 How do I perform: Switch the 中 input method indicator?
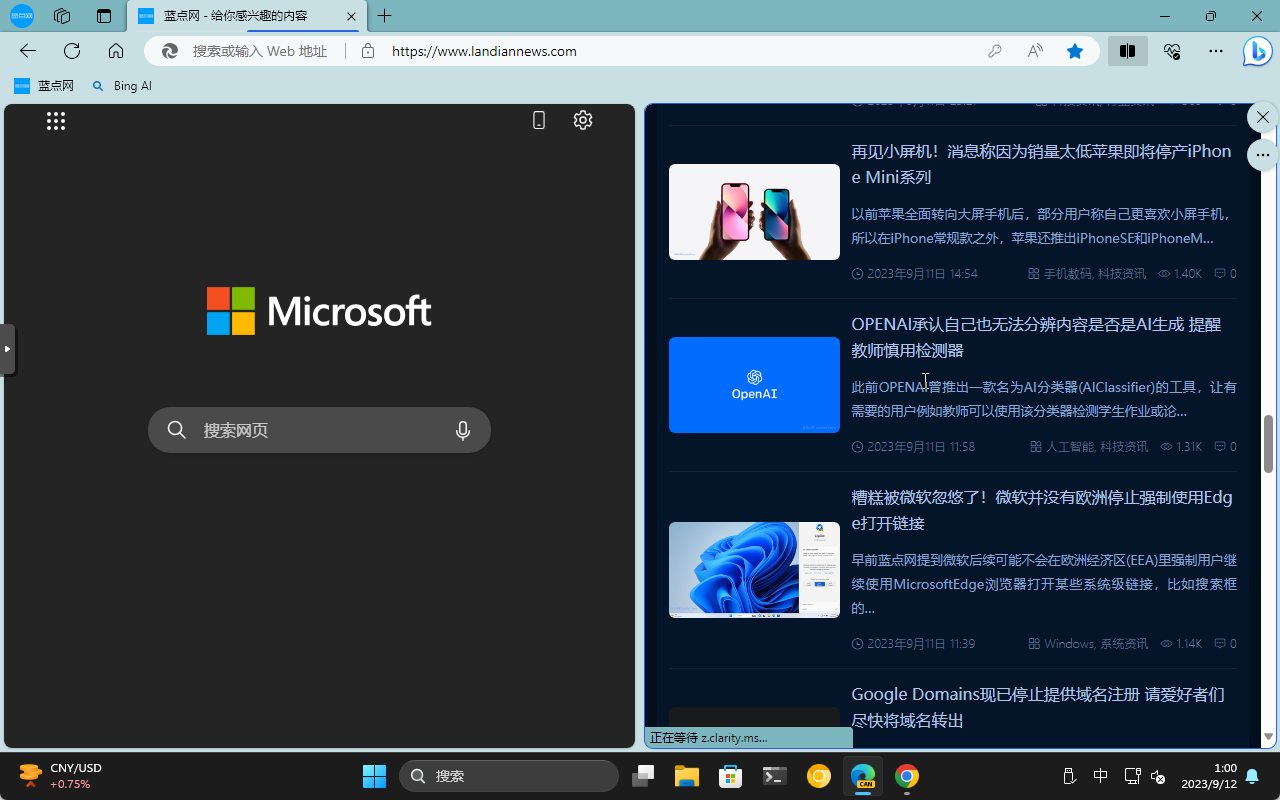point(1100,776)
